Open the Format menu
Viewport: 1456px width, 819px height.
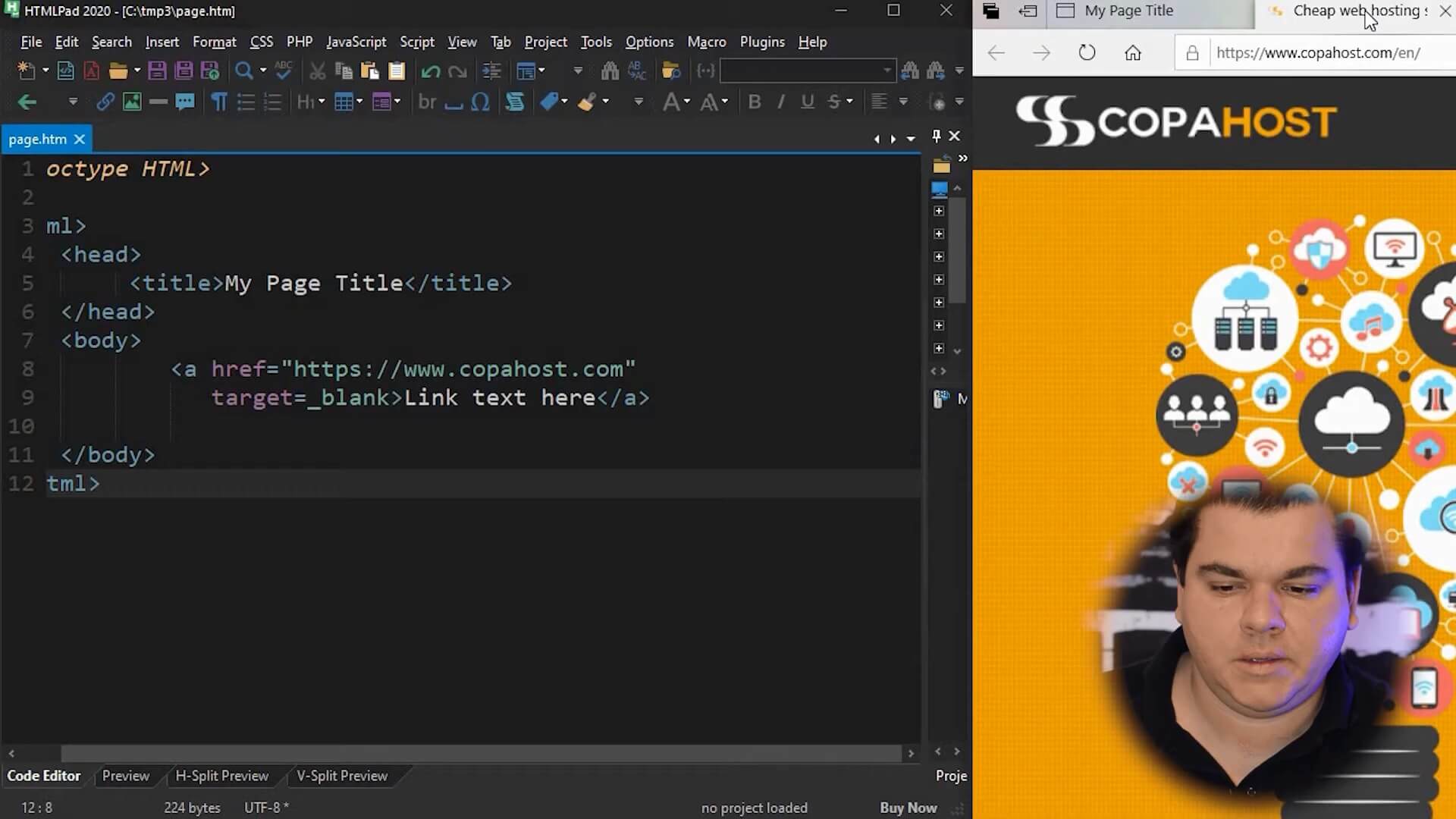[214, 41]
